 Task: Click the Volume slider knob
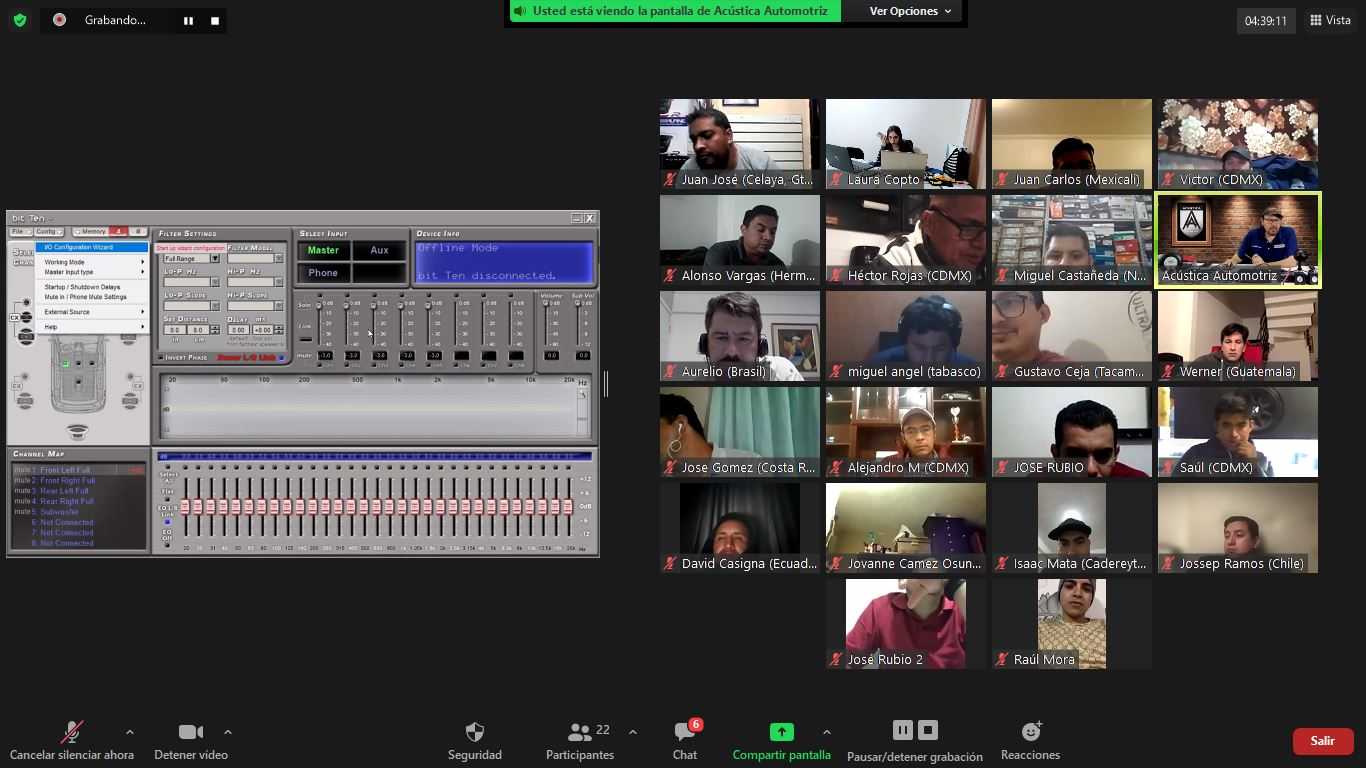pos(546,303)
